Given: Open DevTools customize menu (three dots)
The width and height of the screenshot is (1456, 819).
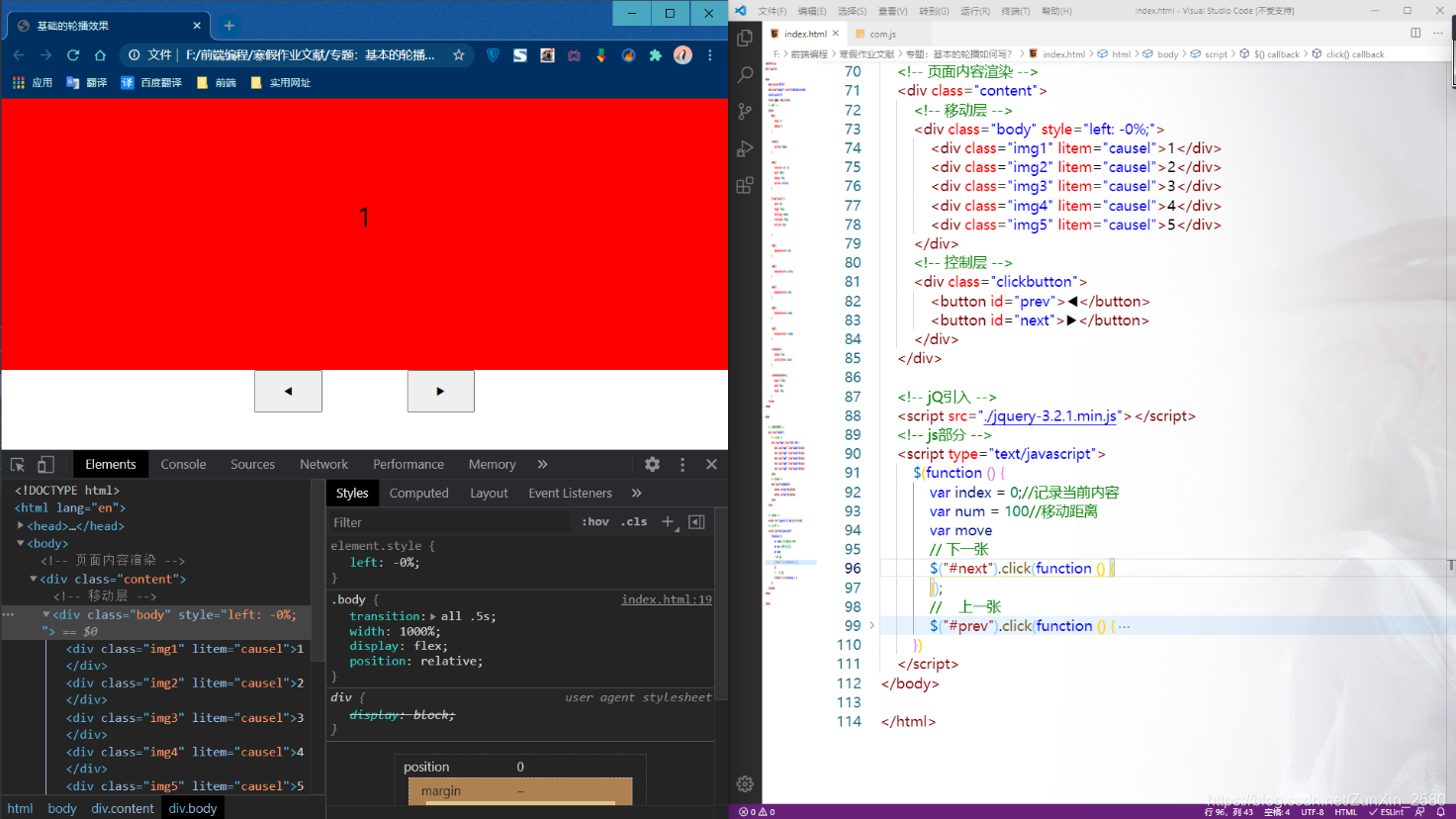Looking at the screenshot, I should pyautogui.click(x=682, y=464).
